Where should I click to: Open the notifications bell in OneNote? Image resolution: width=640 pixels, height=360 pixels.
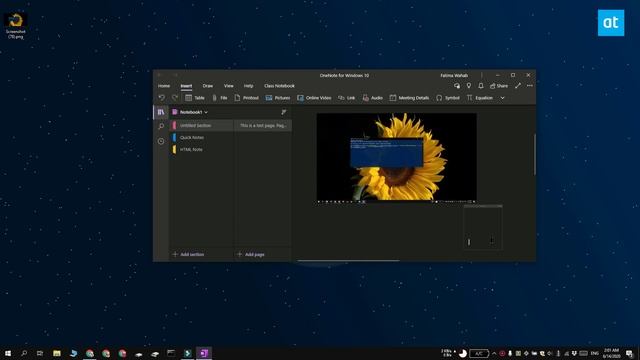481,86
